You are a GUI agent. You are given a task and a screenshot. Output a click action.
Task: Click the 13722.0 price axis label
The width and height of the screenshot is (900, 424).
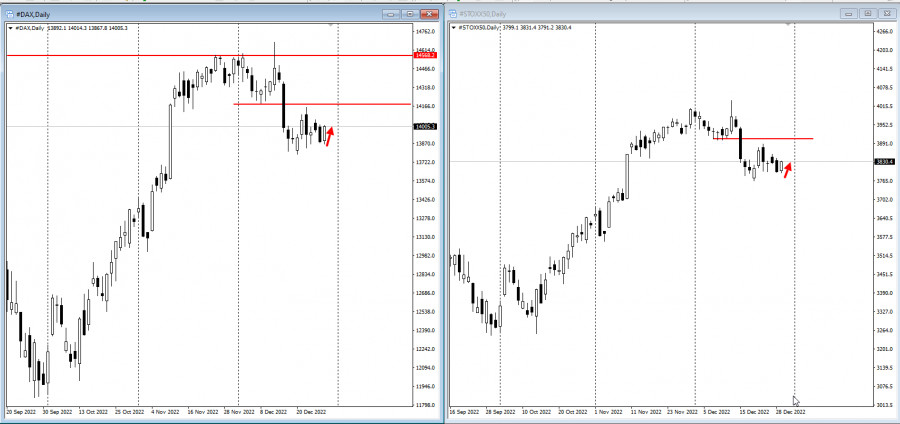coord(426,162)
